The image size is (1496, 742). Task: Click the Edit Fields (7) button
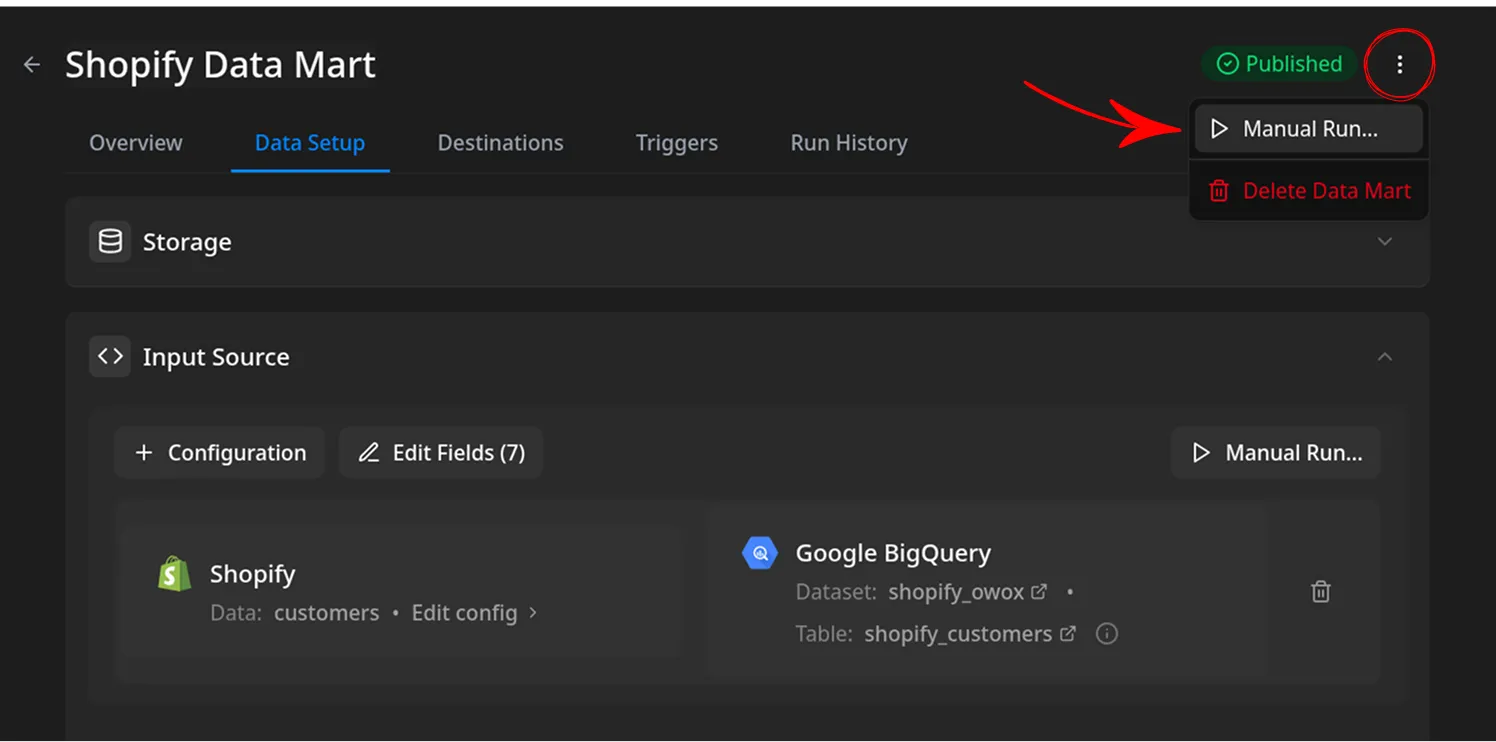click(x=441, y=452)
